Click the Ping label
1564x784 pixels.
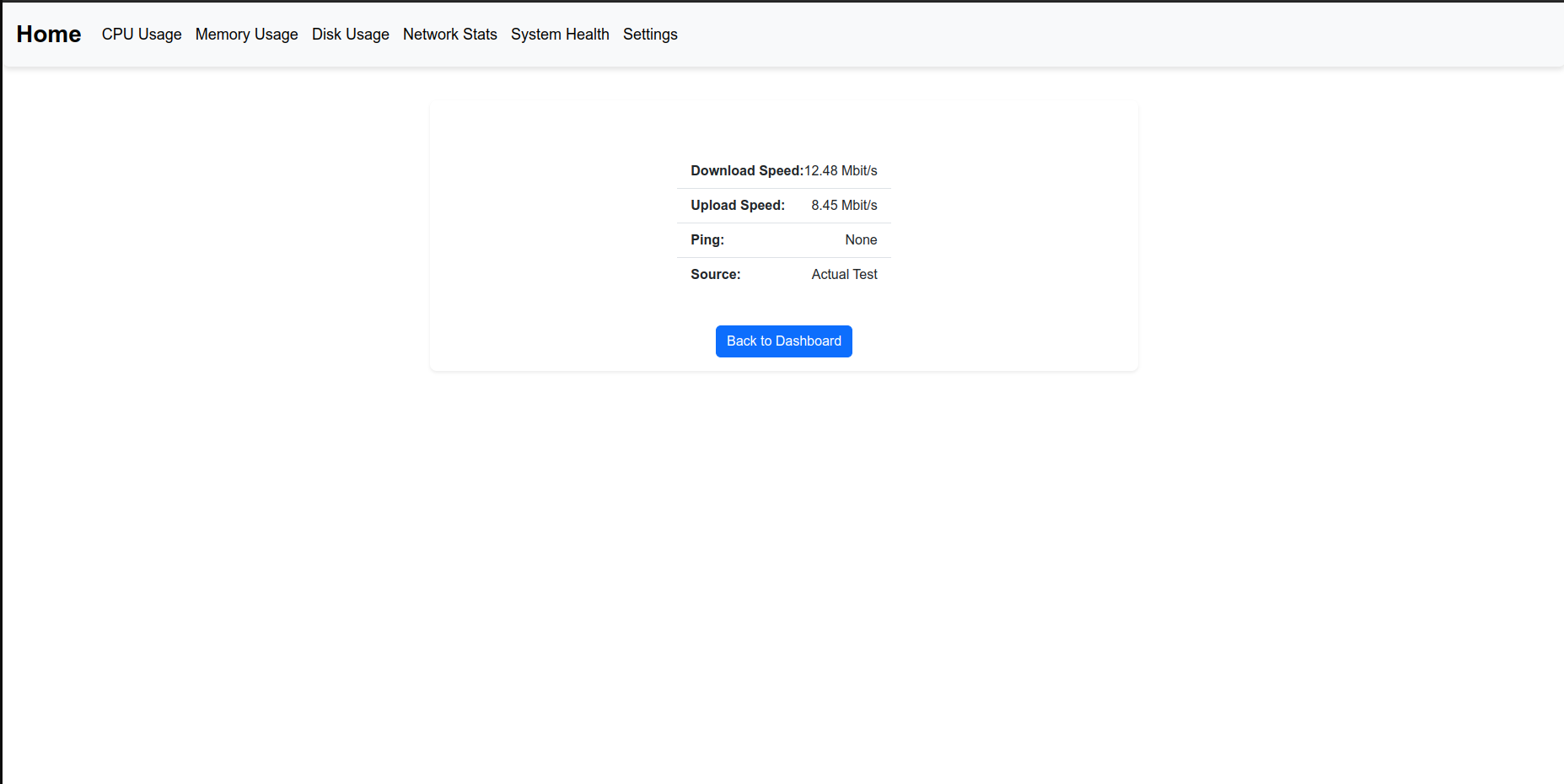[707, 240]
